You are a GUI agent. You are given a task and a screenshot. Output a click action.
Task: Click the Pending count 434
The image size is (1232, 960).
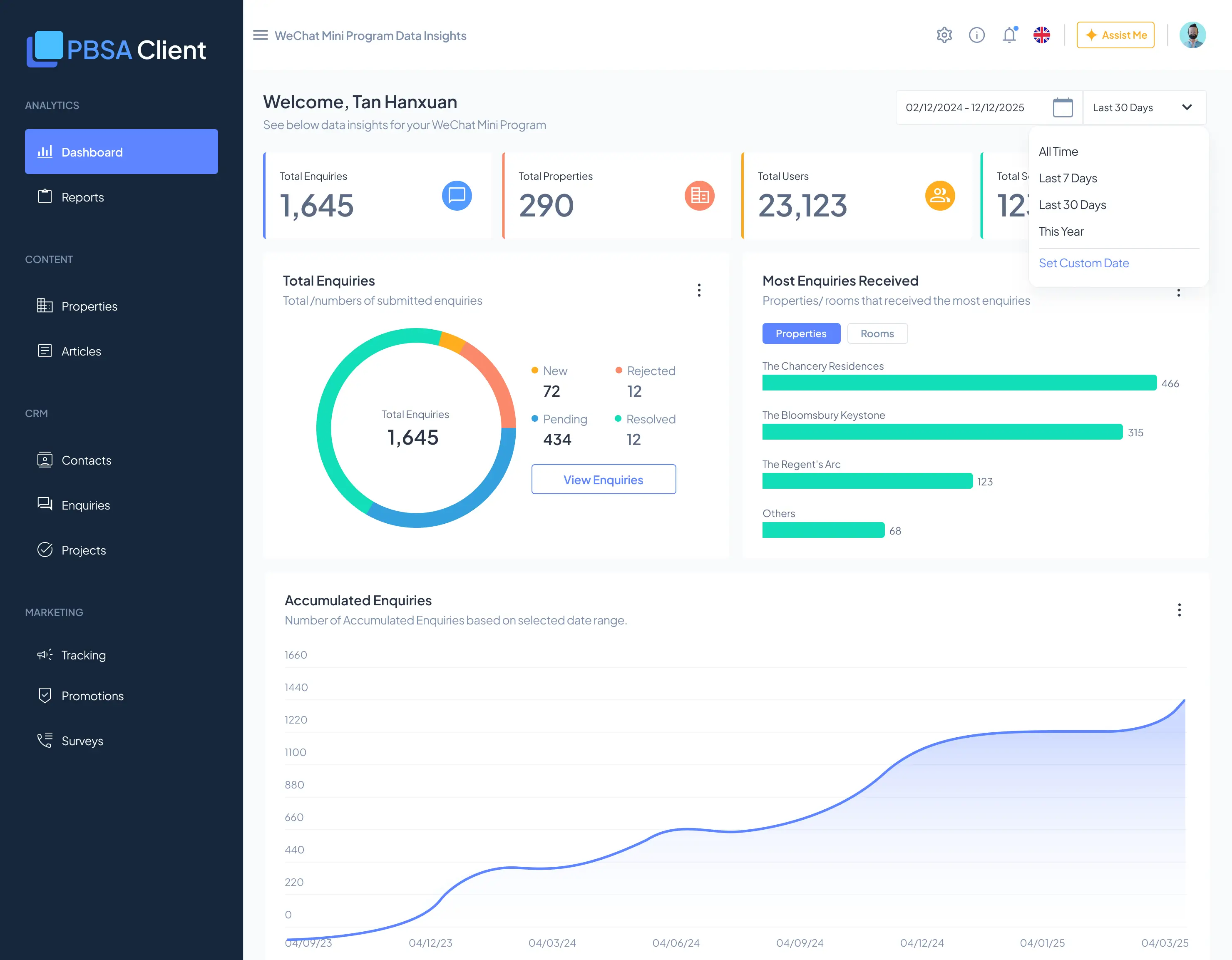pyautogui.click(x=557, y=439)
